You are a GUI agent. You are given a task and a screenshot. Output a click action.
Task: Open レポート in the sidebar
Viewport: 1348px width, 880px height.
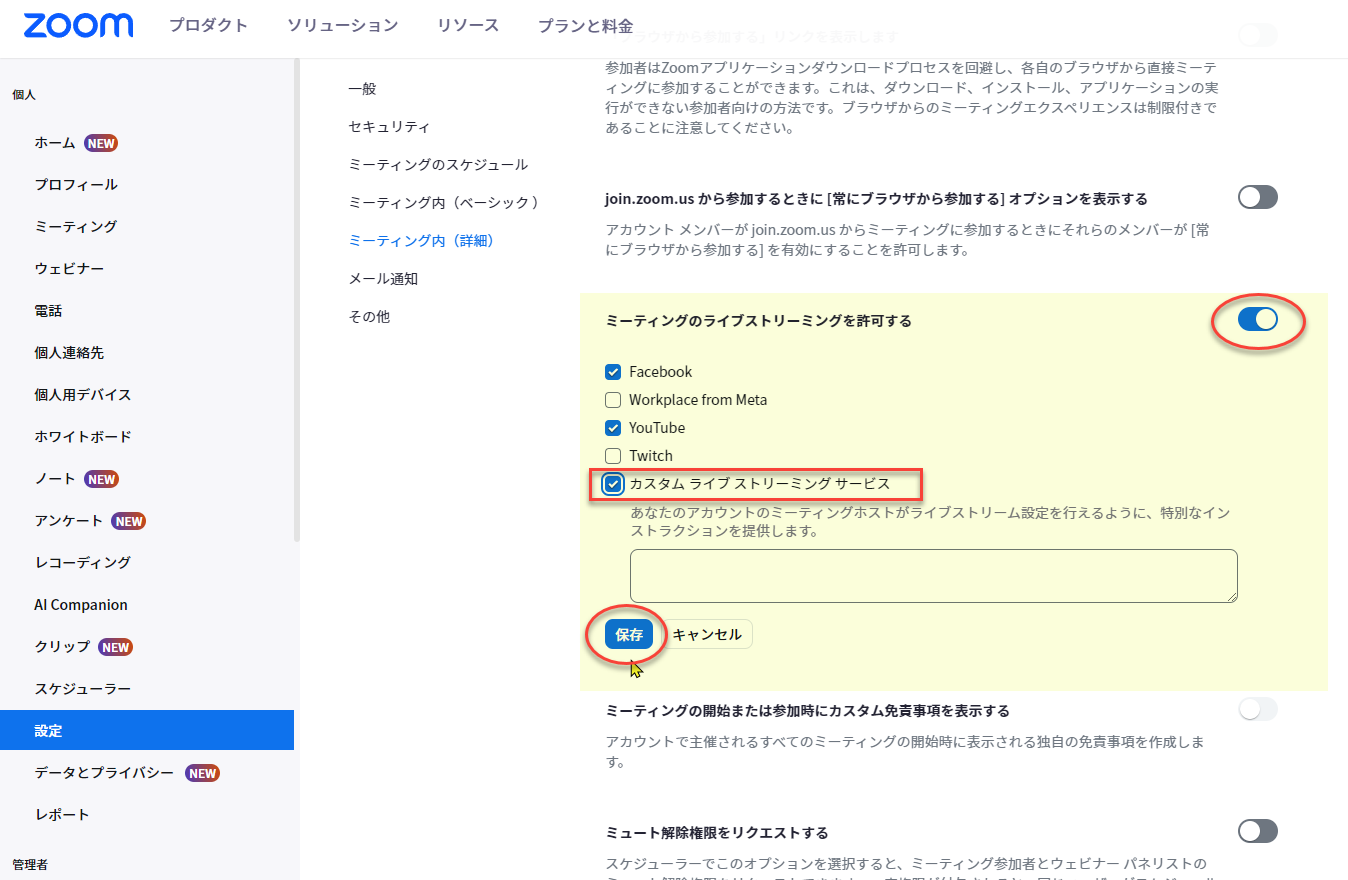tap(62, 815)
